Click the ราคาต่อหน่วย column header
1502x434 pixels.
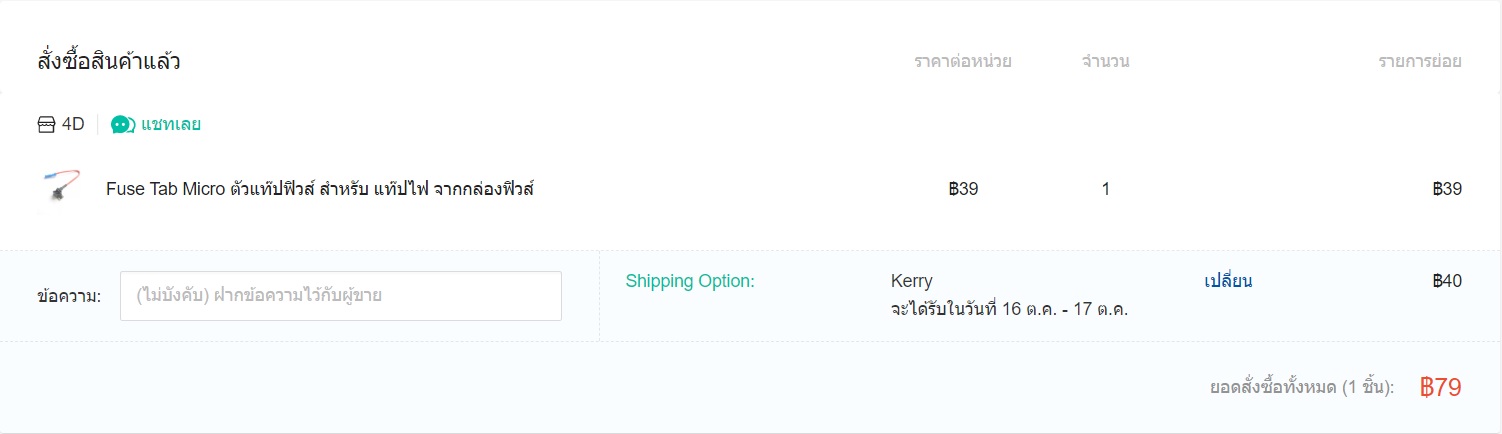pyautogui.click(x=963, y=61)
